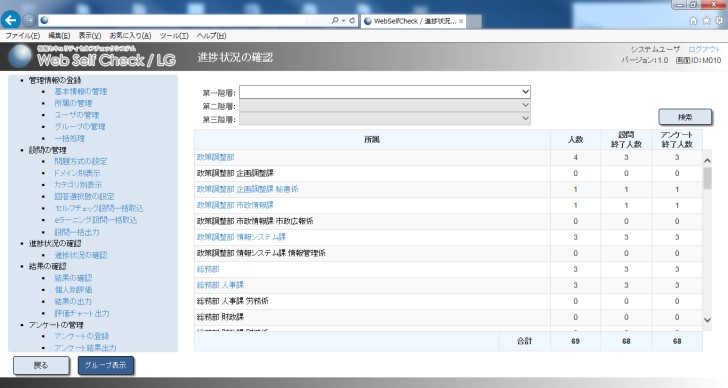Open 基本情報の管理 in sidebar
Image resolution: width=728 pixels, height=388 pixels.
click(81, 91)
